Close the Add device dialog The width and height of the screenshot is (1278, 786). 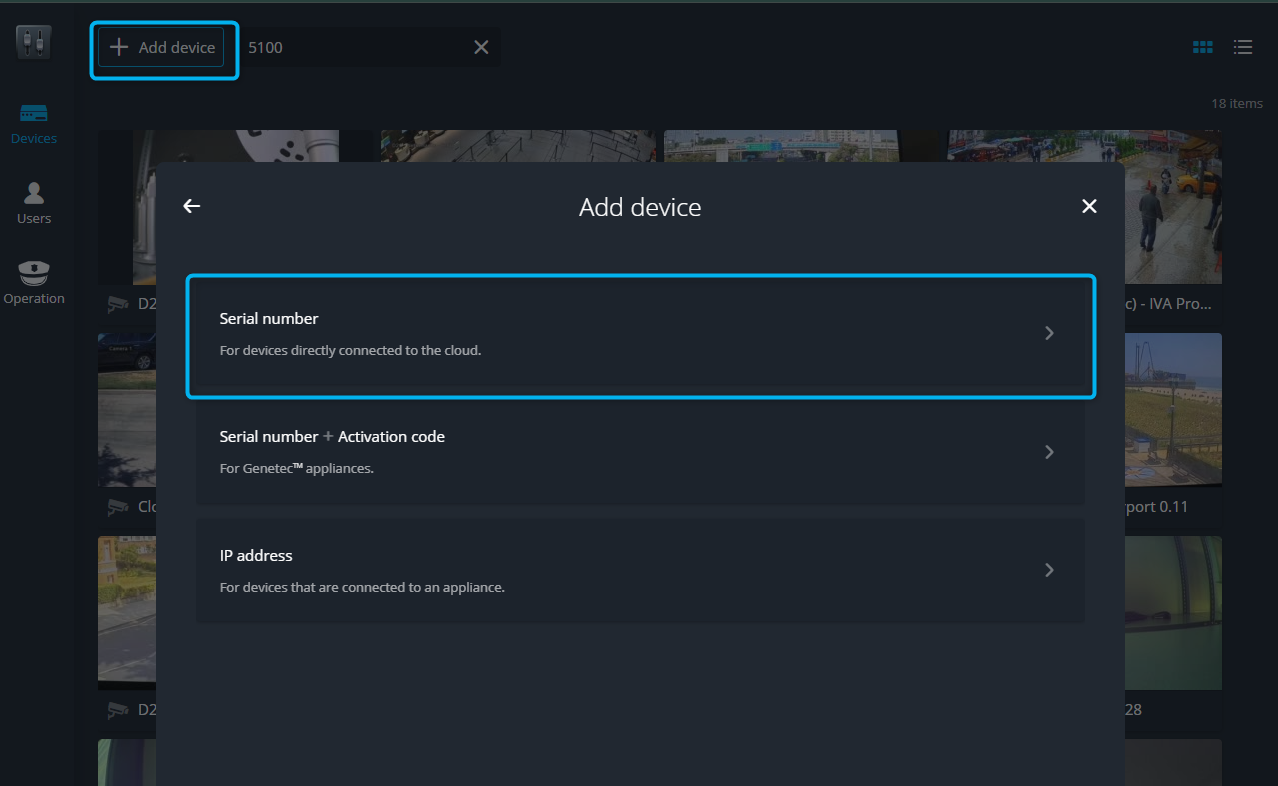(1089, 206)
